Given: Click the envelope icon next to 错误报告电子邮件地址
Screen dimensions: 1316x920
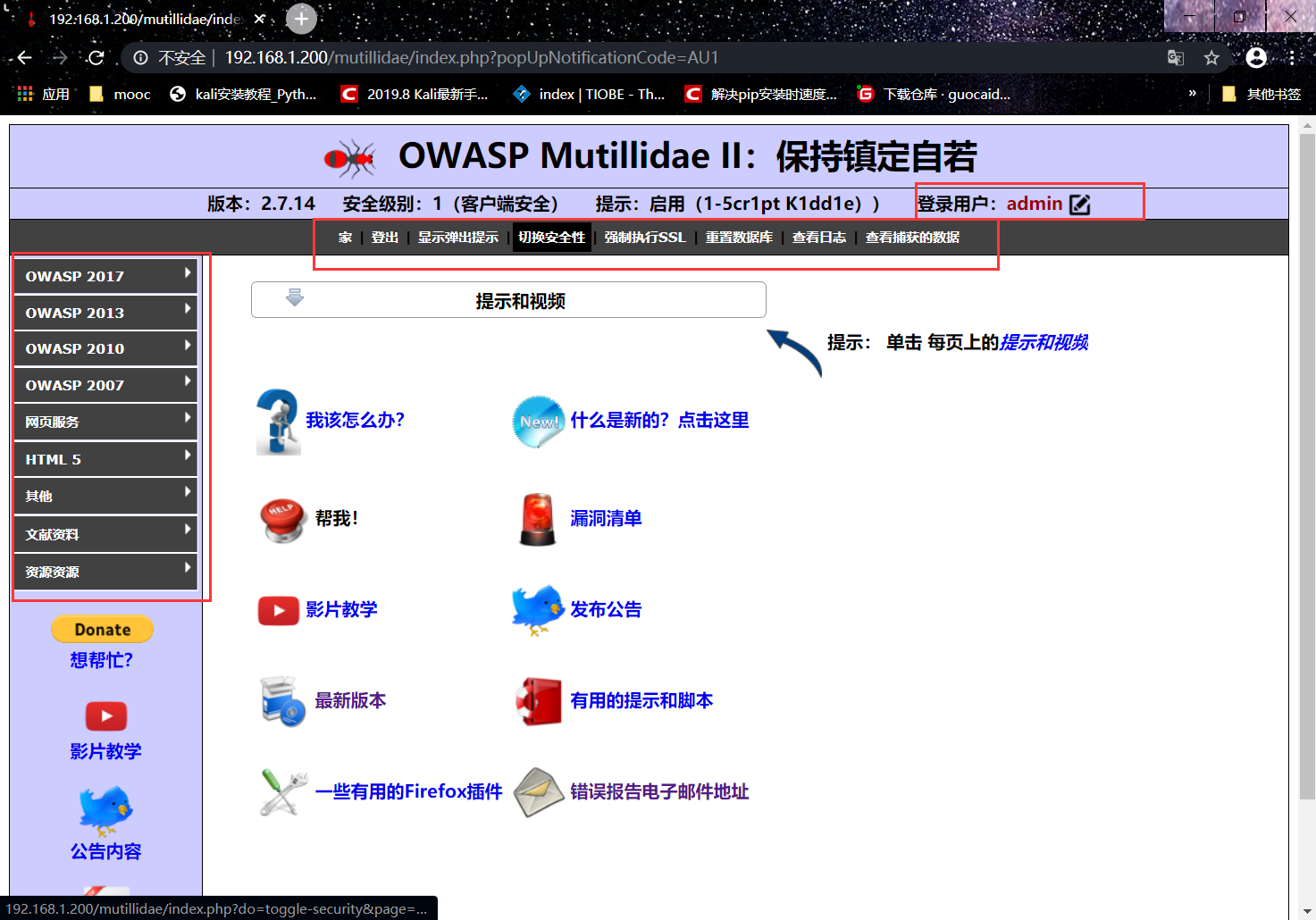Looking at the screenshot, I should [539, 791].
